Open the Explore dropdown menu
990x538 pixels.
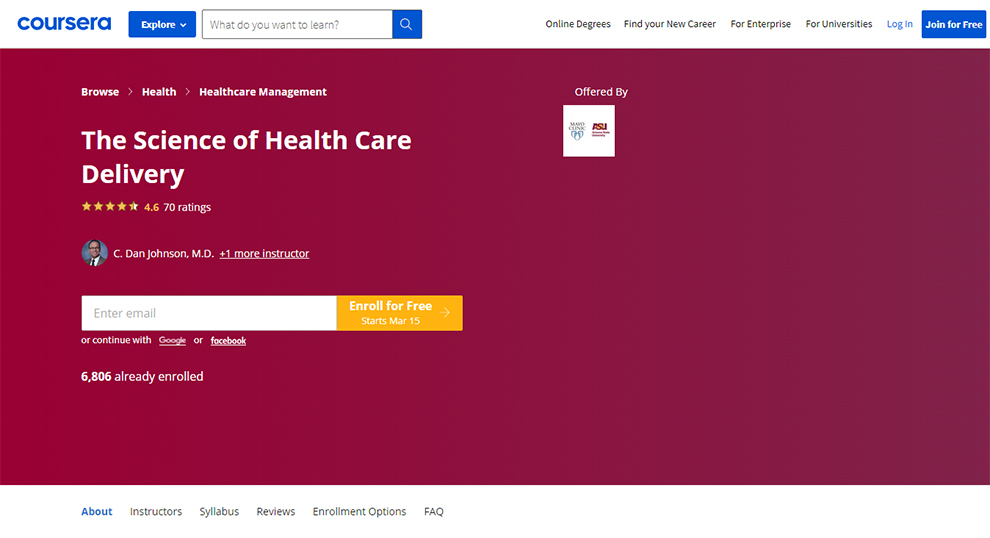[x=162, y=25]
